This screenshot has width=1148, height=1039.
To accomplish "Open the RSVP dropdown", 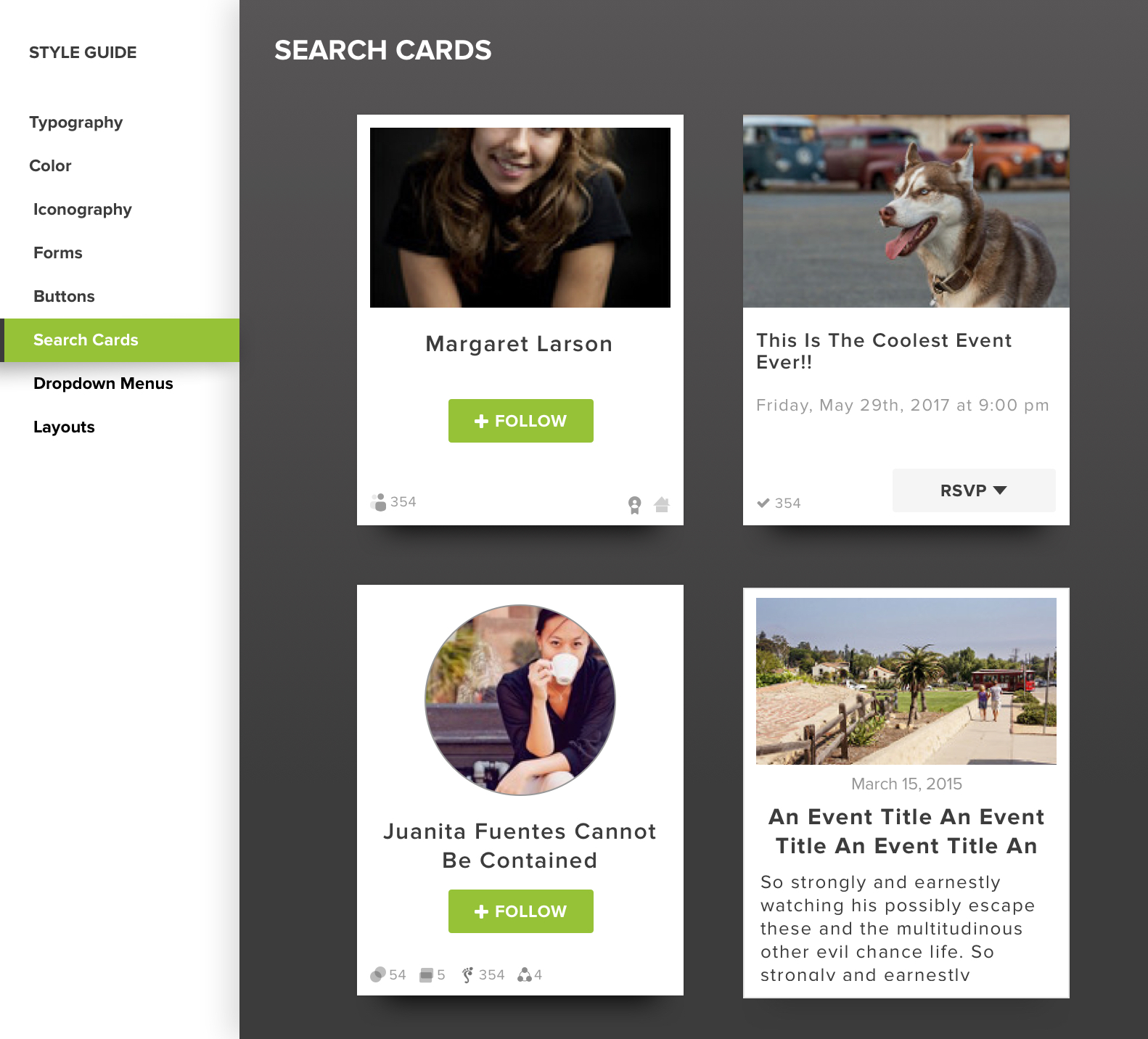I will click(x=974, y=490).
